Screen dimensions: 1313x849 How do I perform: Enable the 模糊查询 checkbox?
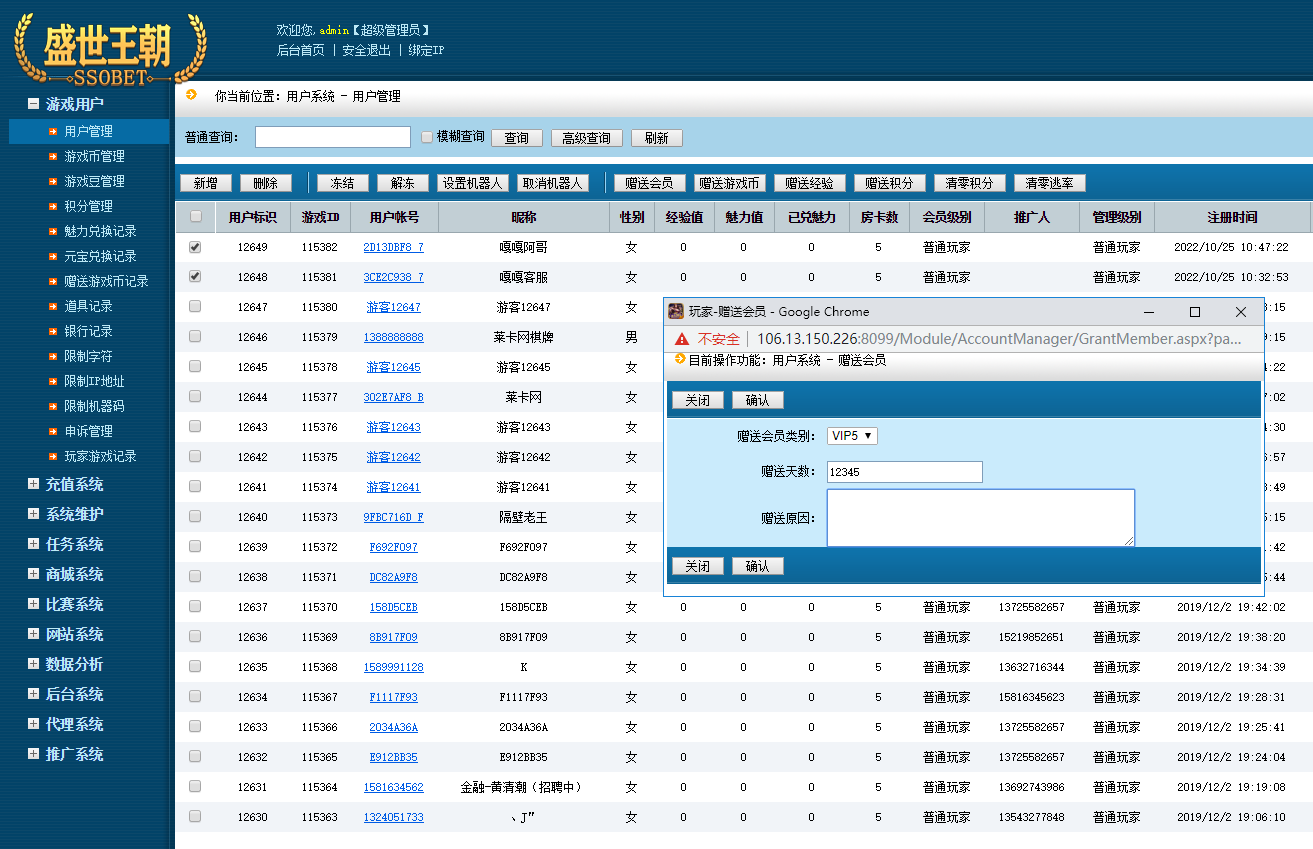pos(427,136)
